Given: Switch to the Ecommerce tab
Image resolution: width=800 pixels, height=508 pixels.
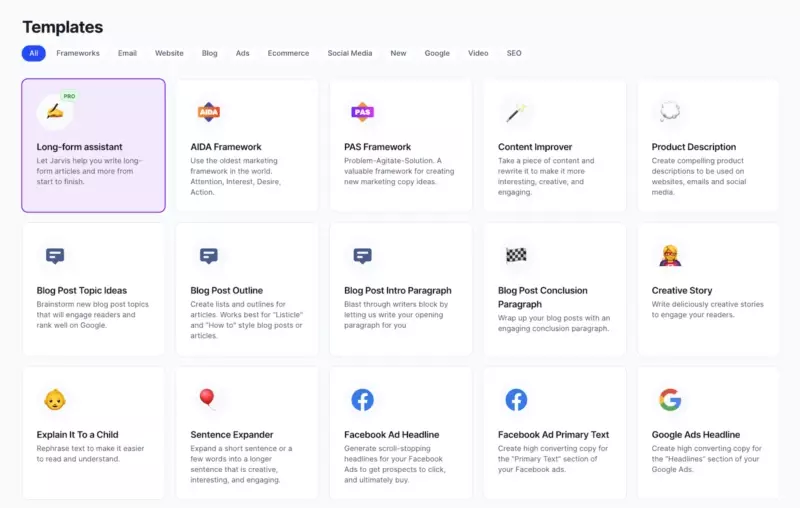Looking at the screenshot, I should point(288,53).
